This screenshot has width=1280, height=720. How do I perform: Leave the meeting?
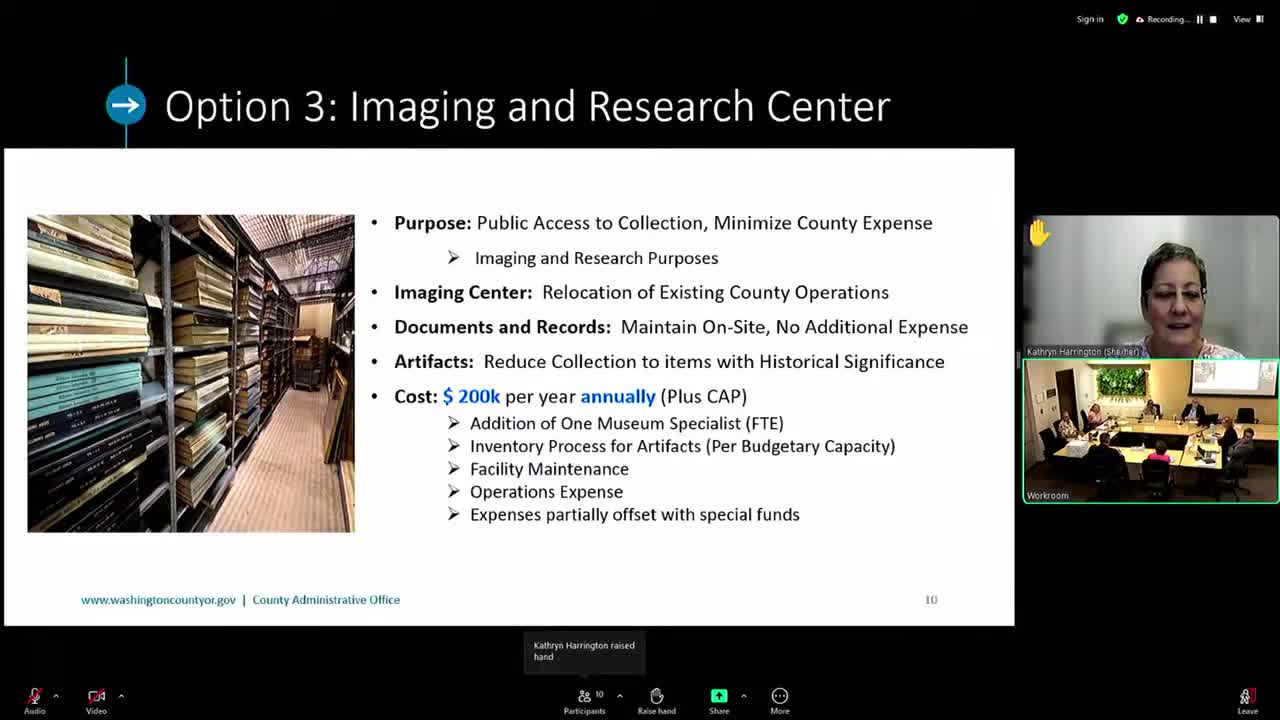pos(1246,699)
